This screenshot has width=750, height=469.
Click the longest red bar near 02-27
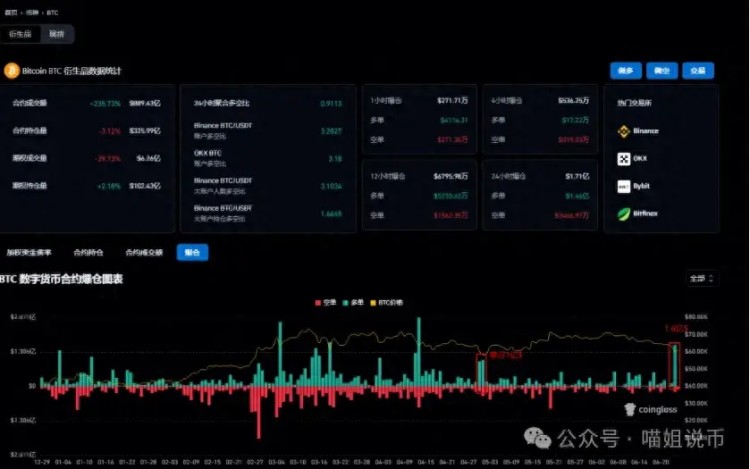[259, 412]
